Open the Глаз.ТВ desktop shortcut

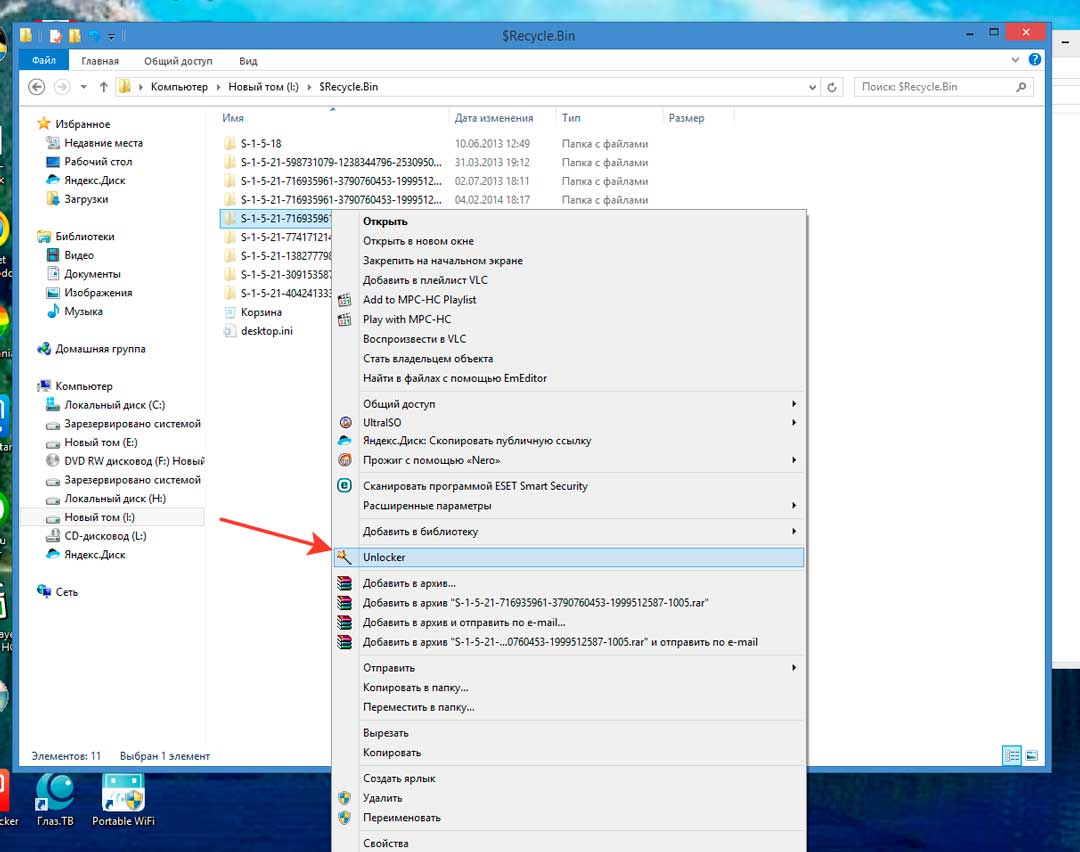click(x=55, y=799)
